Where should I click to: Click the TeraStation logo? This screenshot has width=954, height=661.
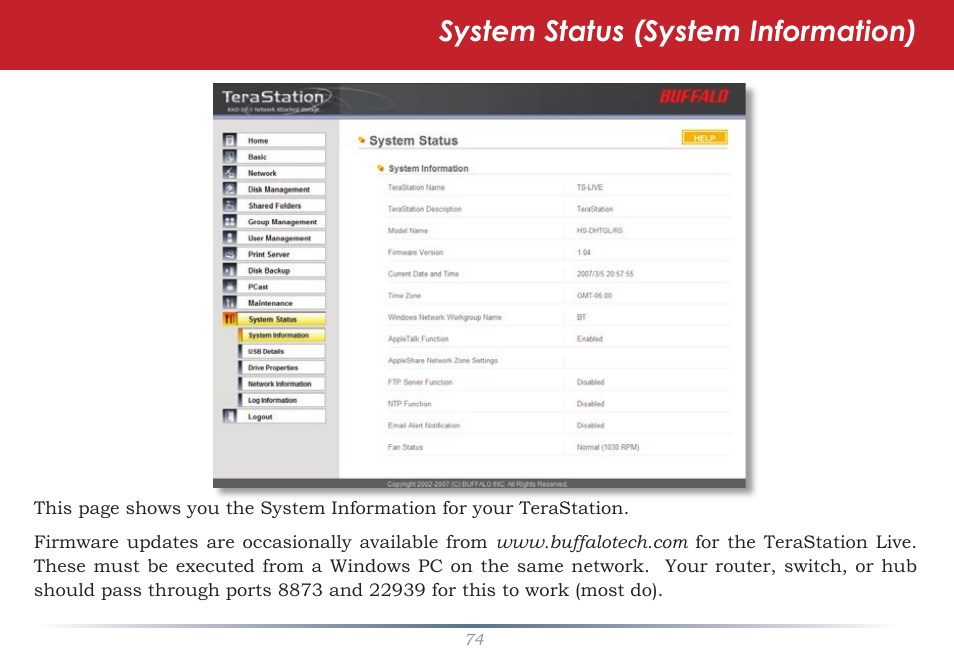pos(276,100)
